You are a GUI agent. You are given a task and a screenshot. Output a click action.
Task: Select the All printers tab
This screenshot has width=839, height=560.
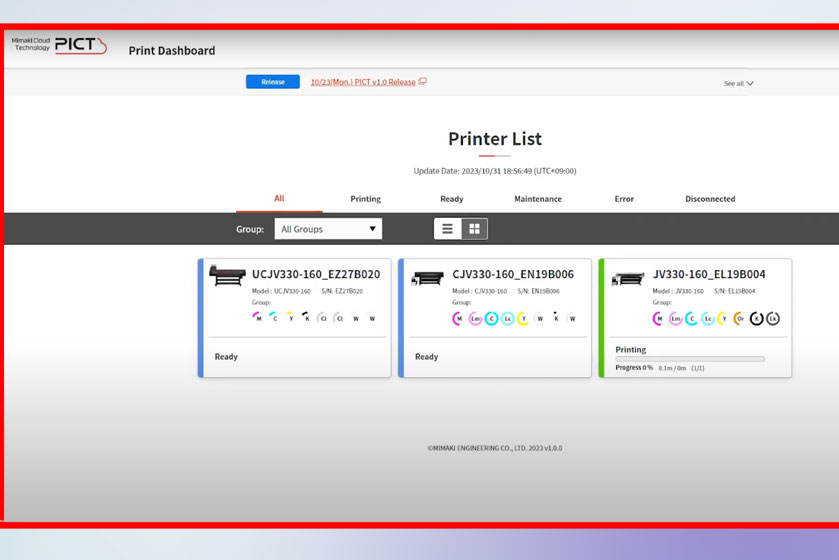pyautogui.click(x=279, y=198)
